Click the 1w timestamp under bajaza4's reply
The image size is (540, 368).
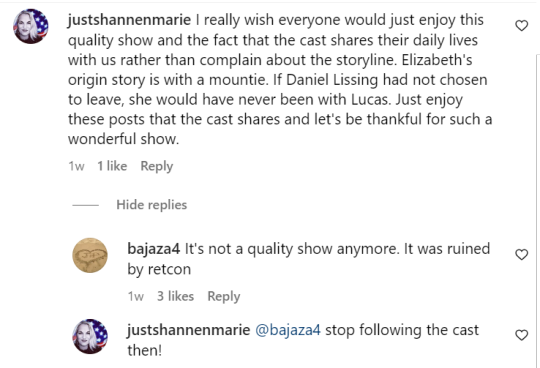pos(136,296)
